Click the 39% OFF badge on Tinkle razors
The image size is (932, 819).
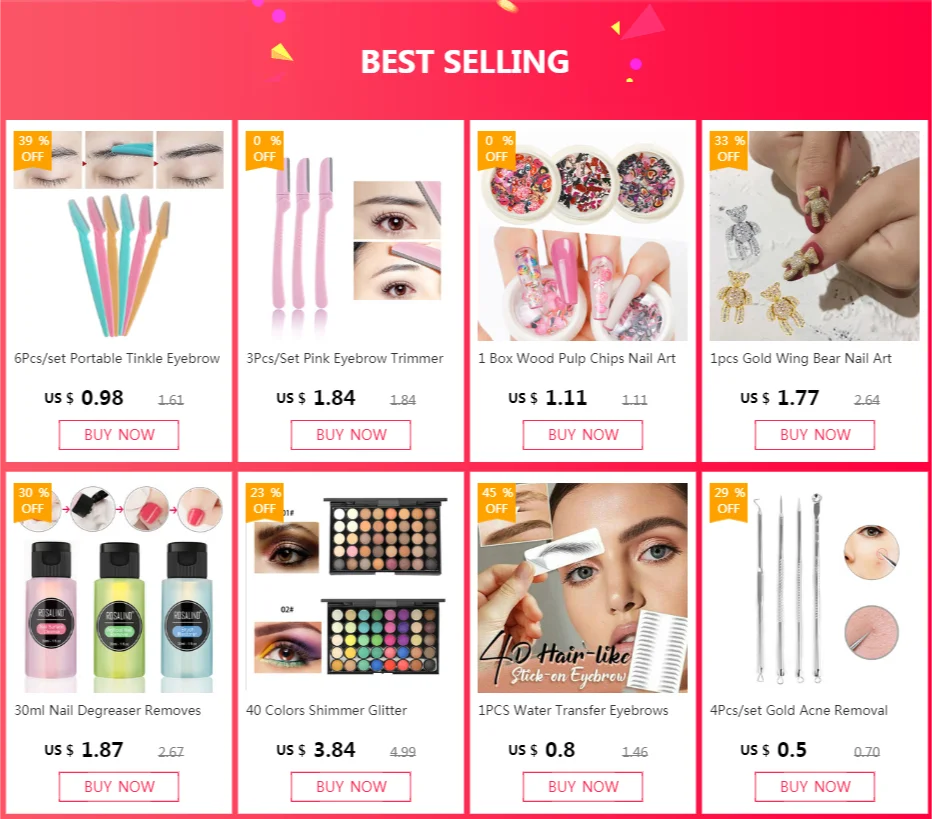(x=33, y=150)
